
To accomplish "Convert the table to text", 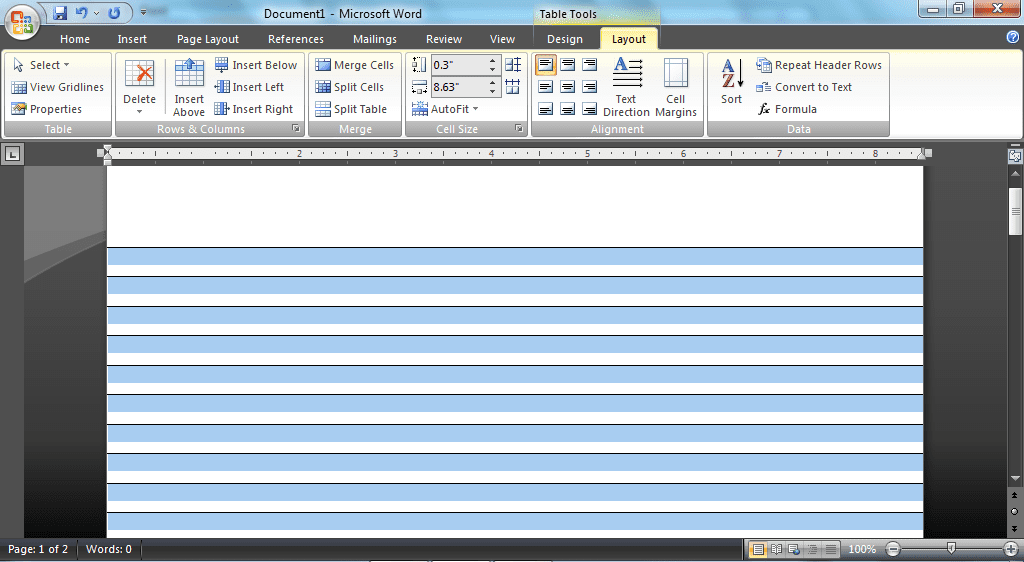I will (804, 87).
